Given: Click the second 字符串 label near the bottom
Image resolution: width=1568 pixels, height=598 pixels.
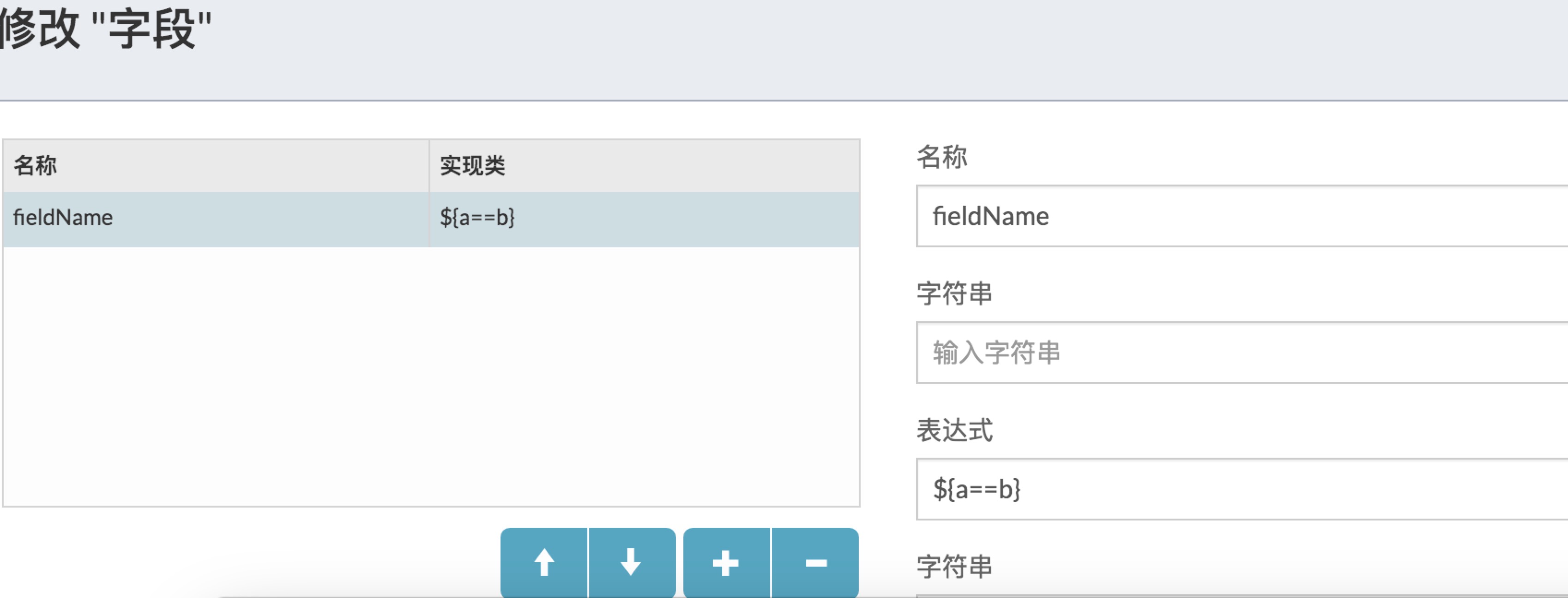Looking at the screenshot, I should (x=954, y=566).
